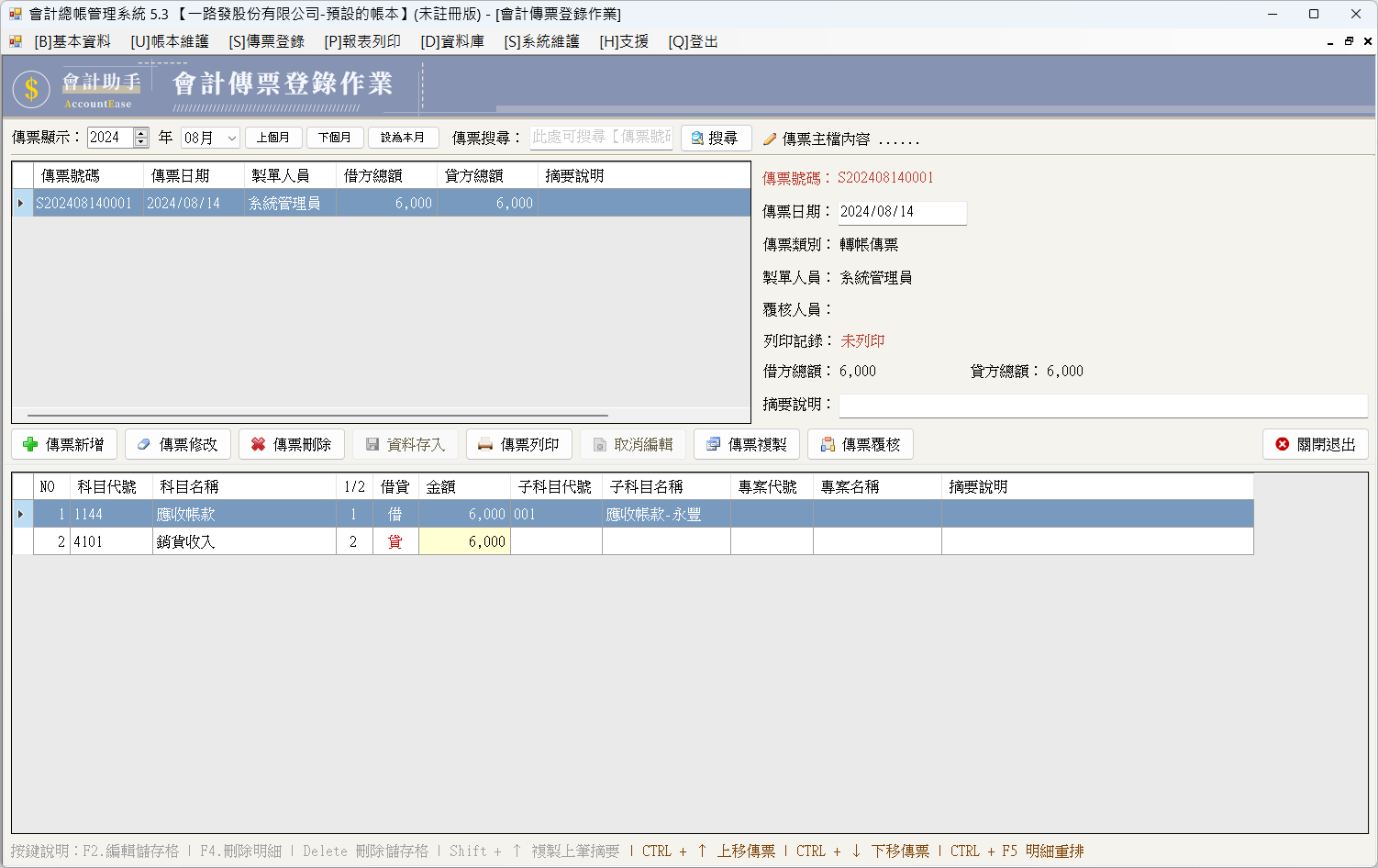Click the 科目代號 column header

tap(111, 486)
